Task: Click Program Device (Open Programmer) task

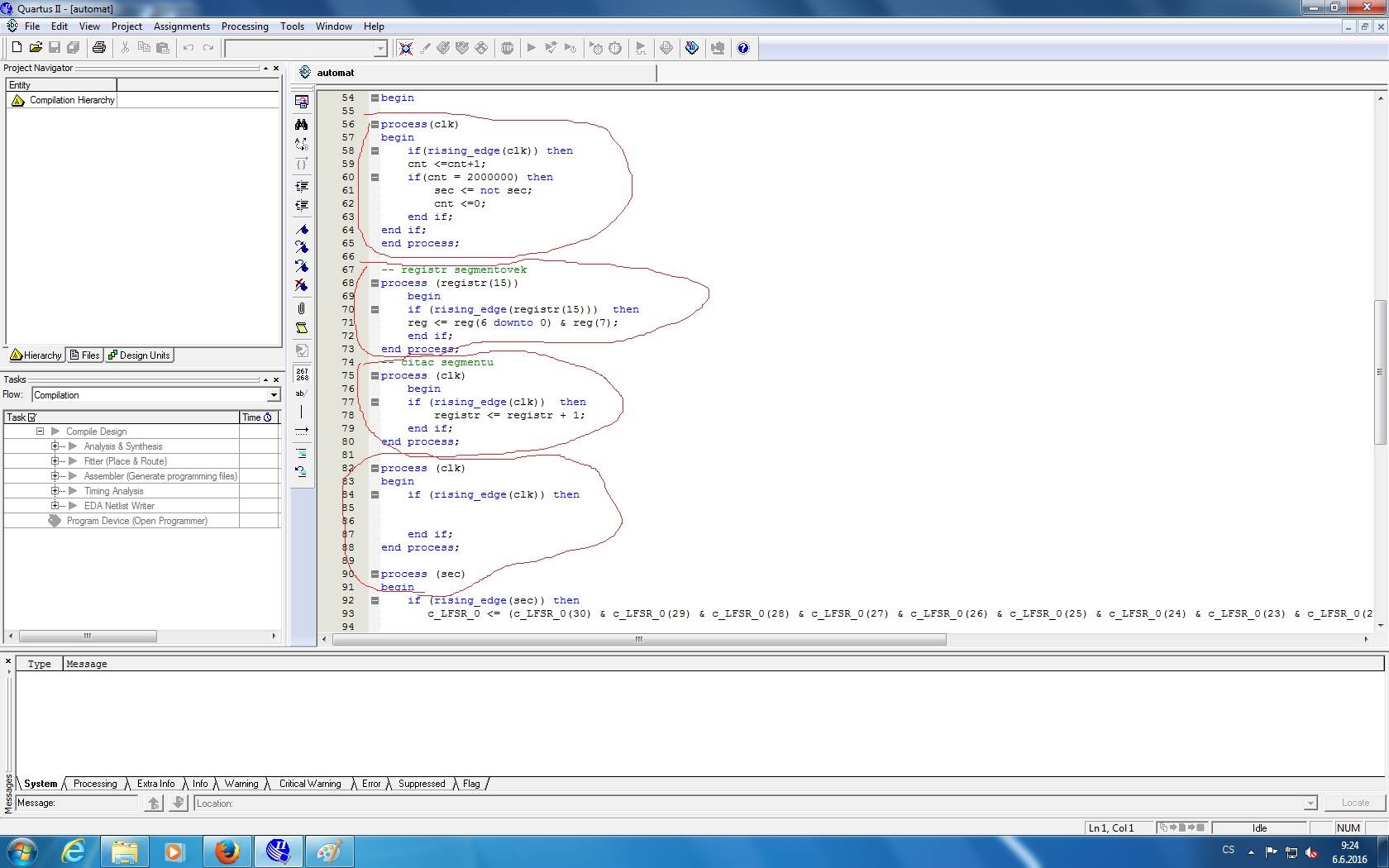Action: pos(136,521)
